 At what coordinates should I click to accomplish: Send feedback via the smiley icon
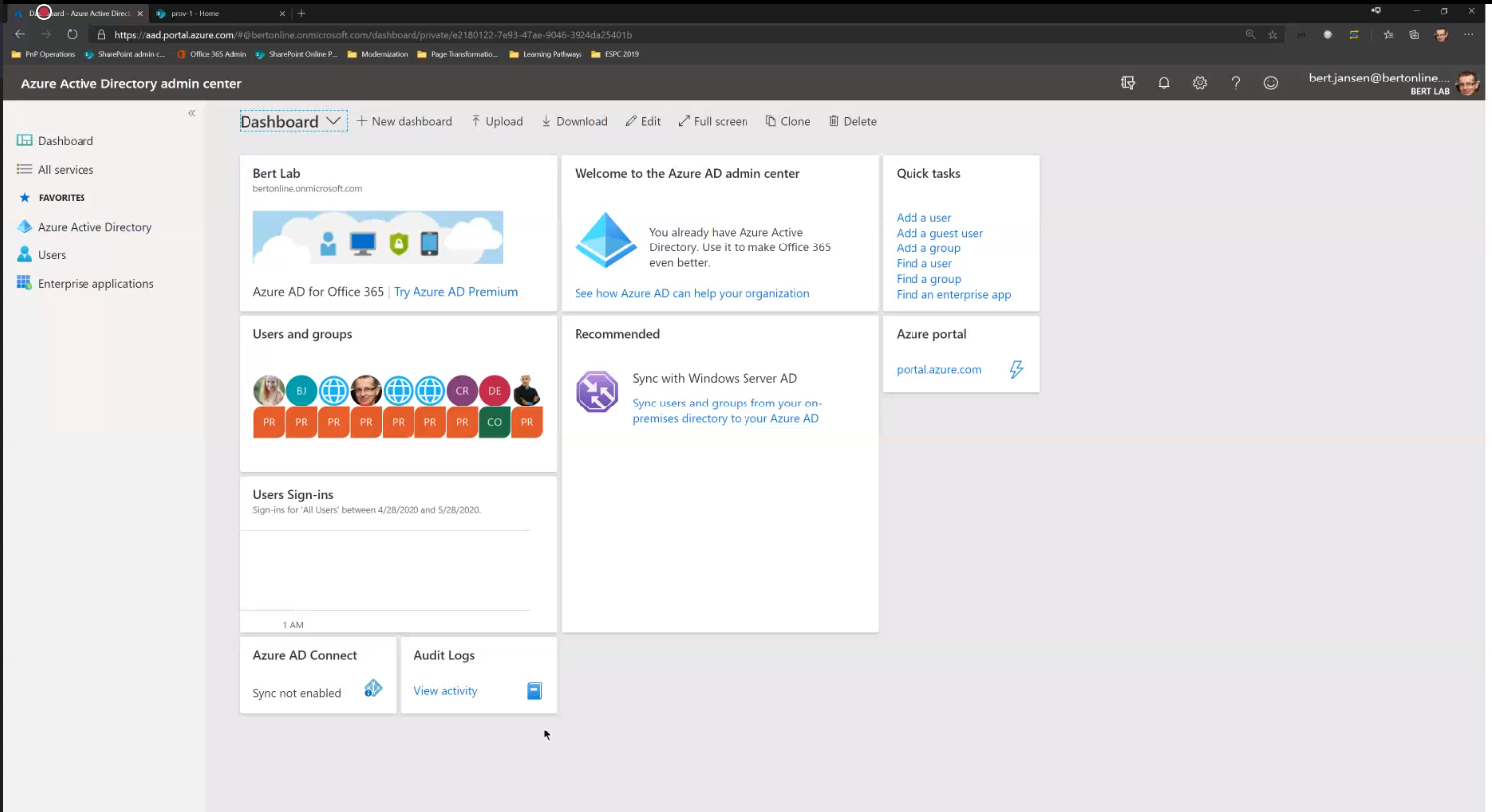[1271, 82]
